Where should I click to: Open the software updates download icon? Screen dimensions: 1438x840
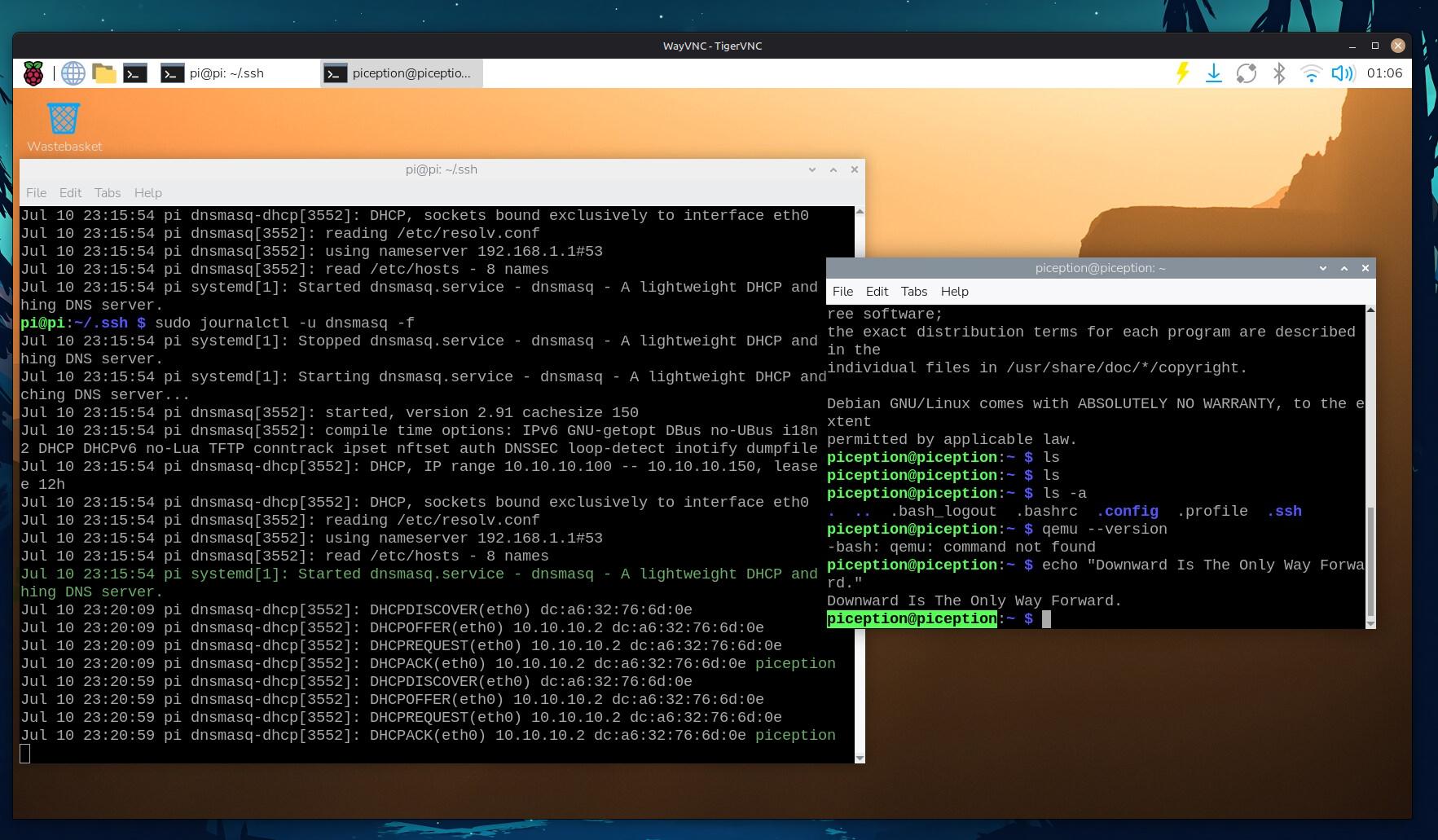(x=1214, y=73)
